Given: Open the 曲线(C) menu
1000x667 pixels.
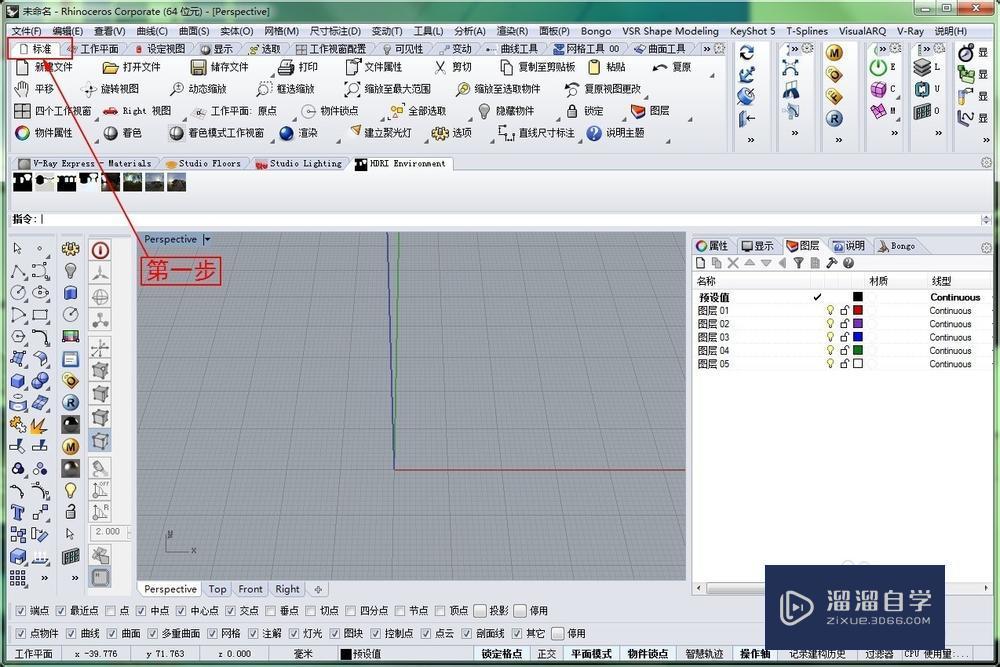Looking at the screenshot, I should click(x=151, y=31).
